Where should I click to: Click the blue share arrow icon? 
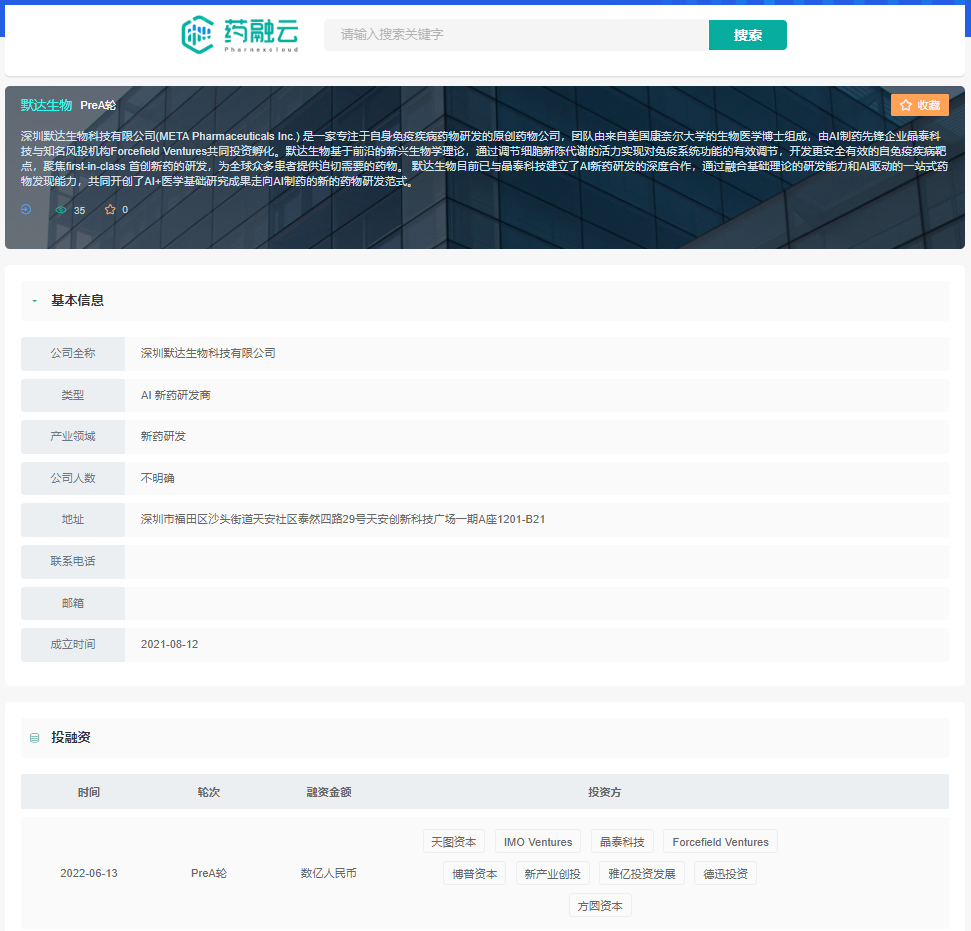pyautogui.click(x=26, y=209)
